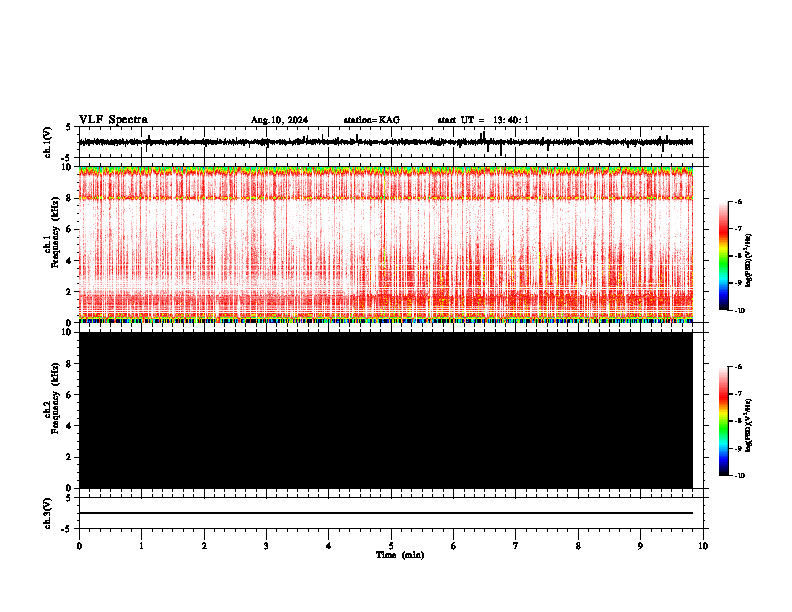Click the 'station=KAG' label
The height and width of the screenshot is (612, 792).
[372, 120]
